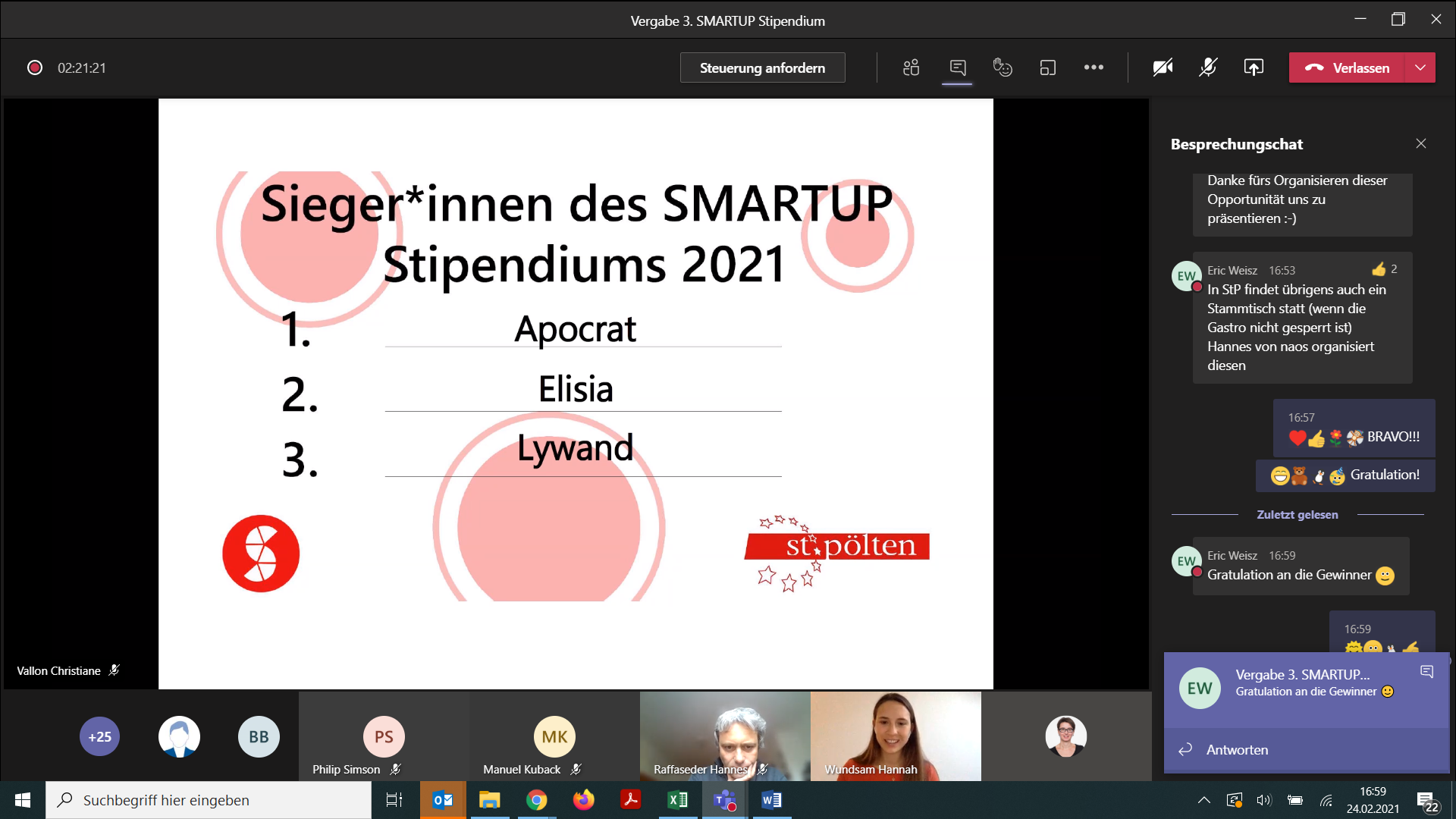The image size is (1456, 819).
Task: Open the more actions ellipsis menu
Action: [x=1094, y=67]
